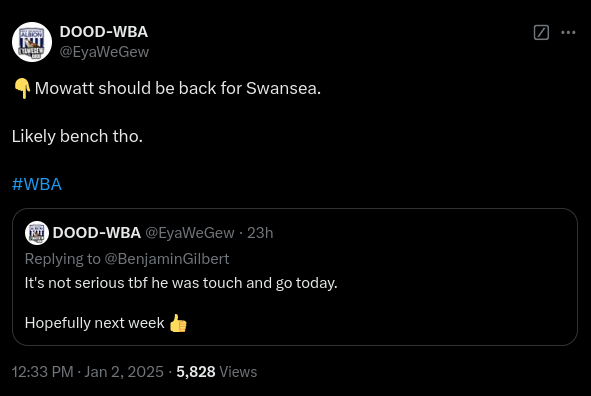Click the 12:33 PM timestamp
The width and height of the screenshot is (591, 396).
pyautogui.click(x=43, y=372)
